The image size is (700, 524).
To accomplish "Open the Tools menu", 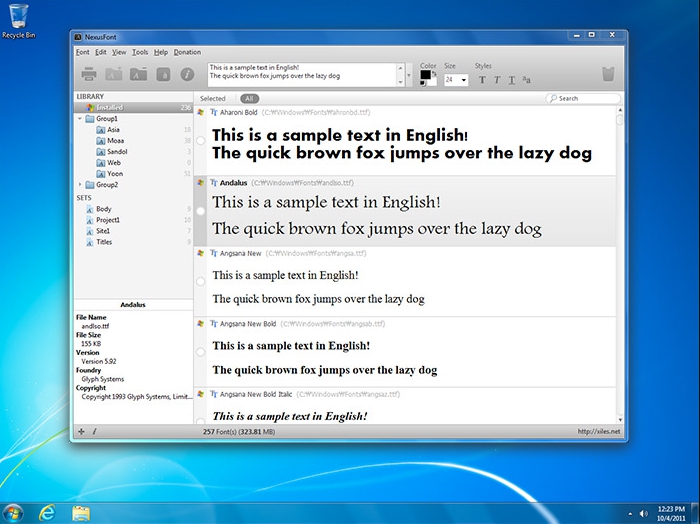I will click(140, 52).
